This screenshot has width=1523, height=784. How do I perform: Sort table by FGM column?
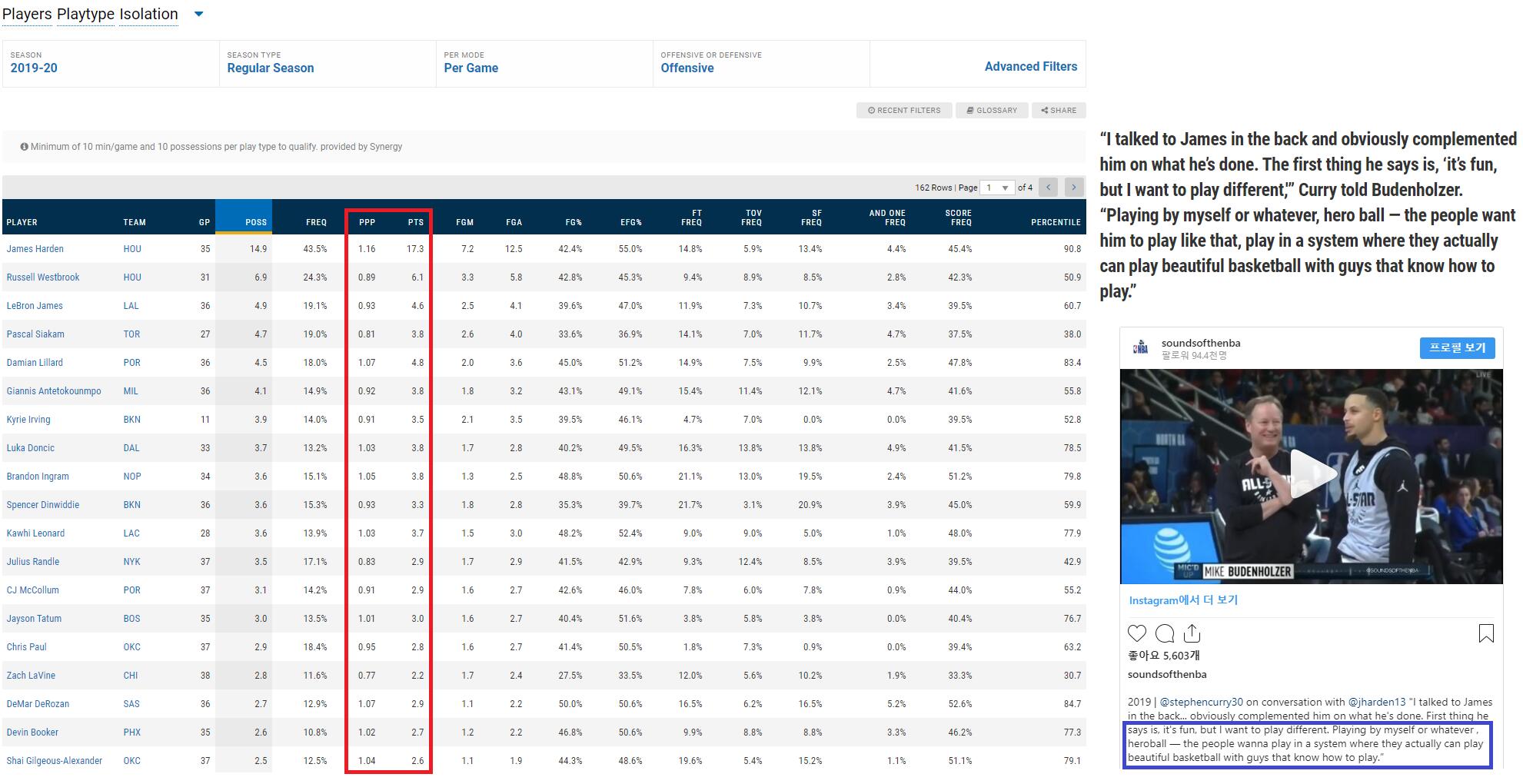click(x=464, y=222)
